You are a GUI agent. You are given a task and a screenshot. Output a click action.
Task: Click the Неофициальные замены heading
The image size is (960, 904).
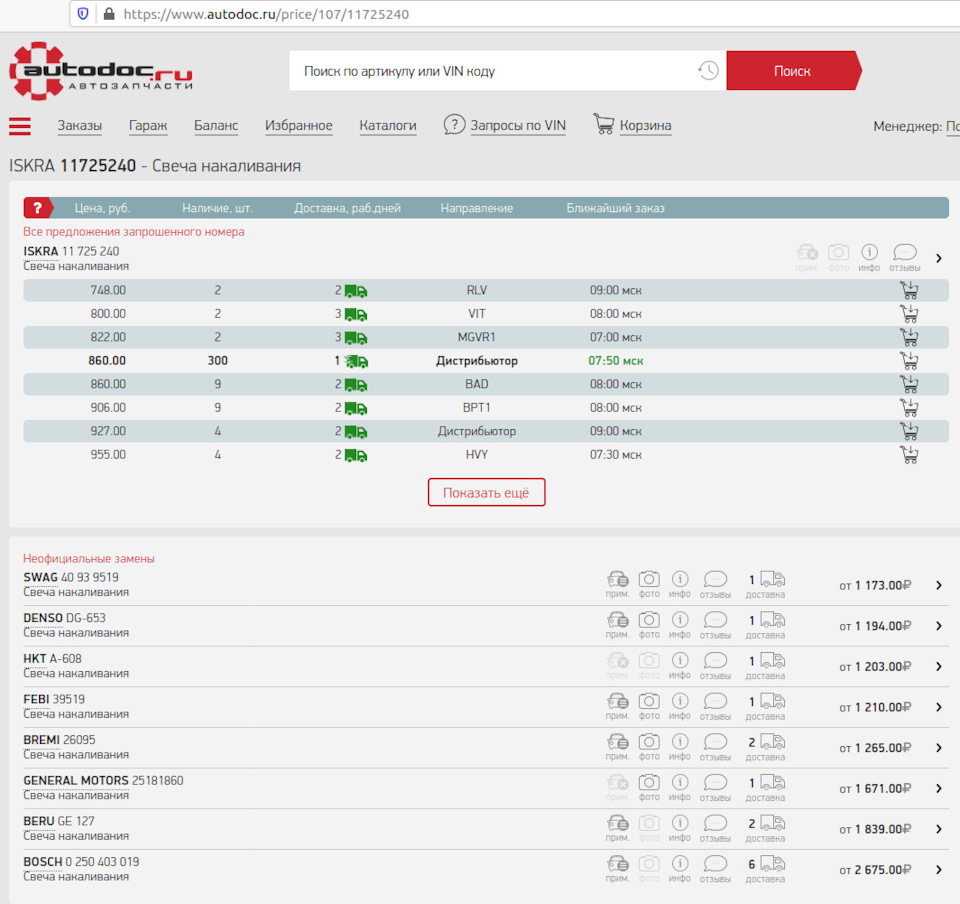coord(89,558)
